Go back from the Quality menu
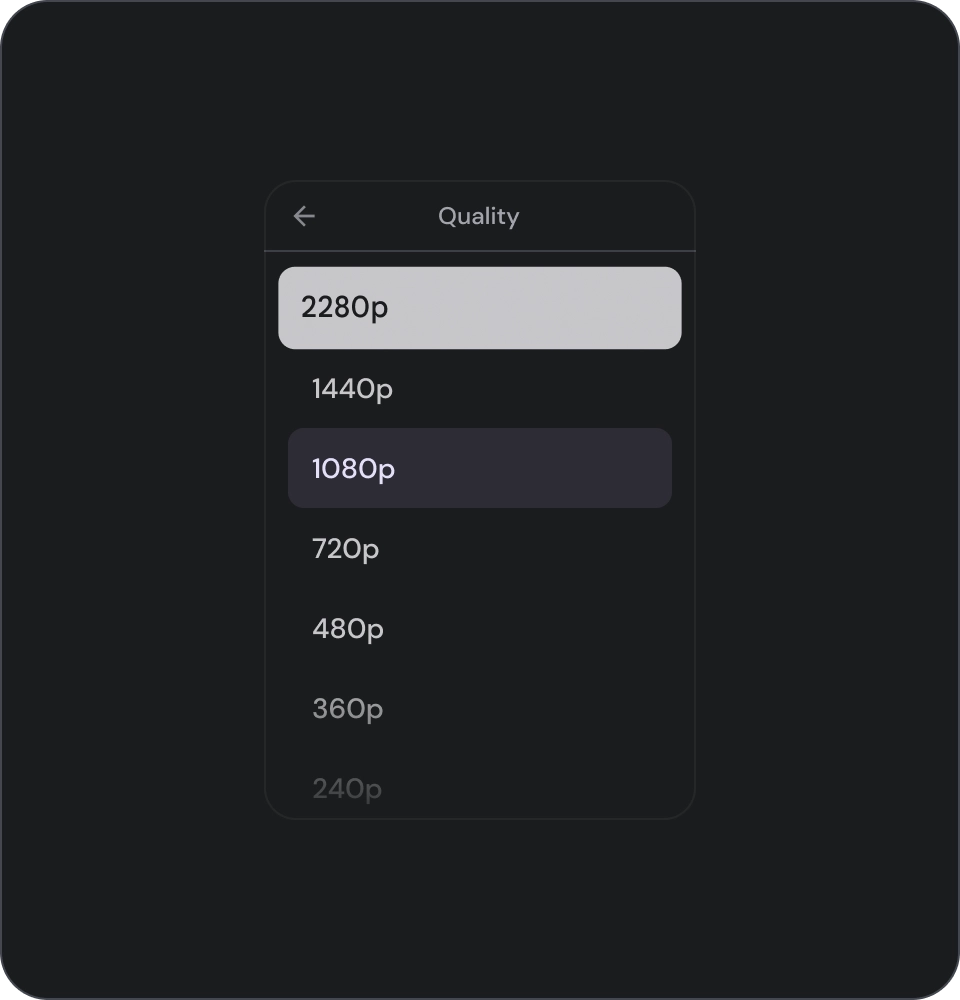Viewport: 960px width, 1000px height. click(304, 216)
